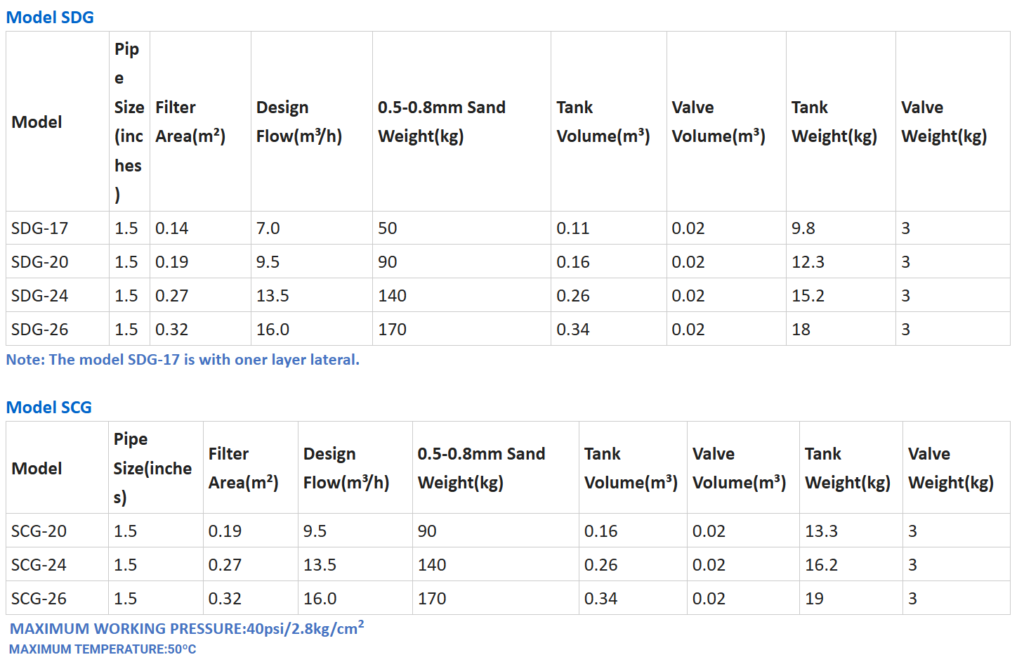The width and height of the screenshot is (1024, 662).
Task: Click the 15.2 tank weight value
Action: click(808, 296)
